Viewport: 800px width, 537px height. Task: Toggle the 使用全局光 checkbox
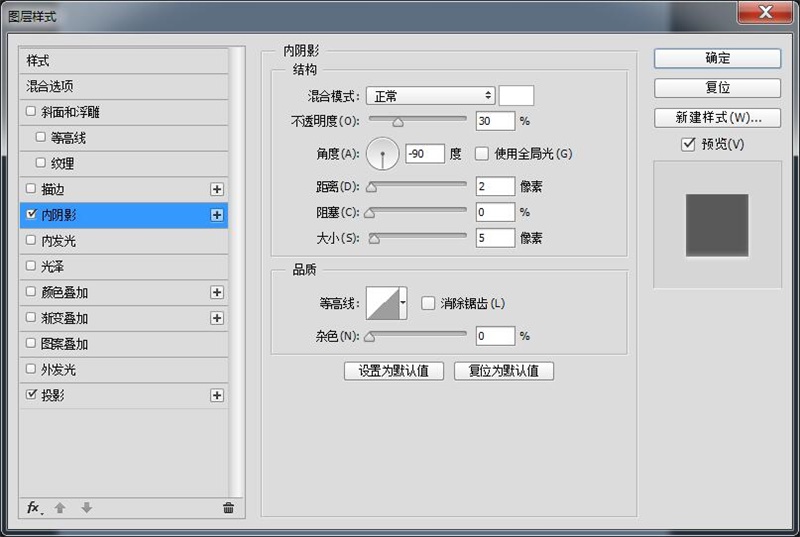coord(482,154)
